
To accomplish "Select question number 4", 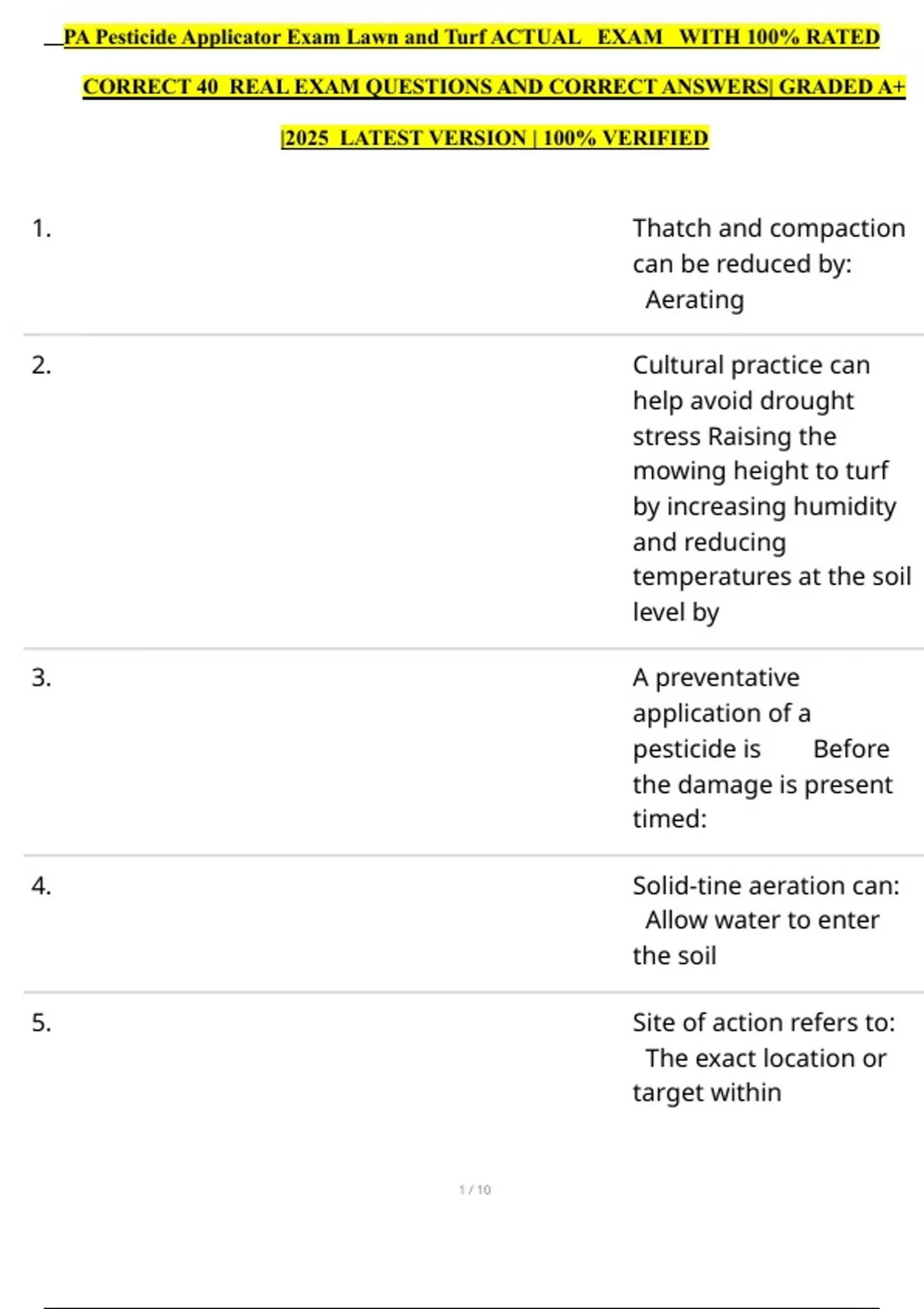I will (x=42, y=886).
